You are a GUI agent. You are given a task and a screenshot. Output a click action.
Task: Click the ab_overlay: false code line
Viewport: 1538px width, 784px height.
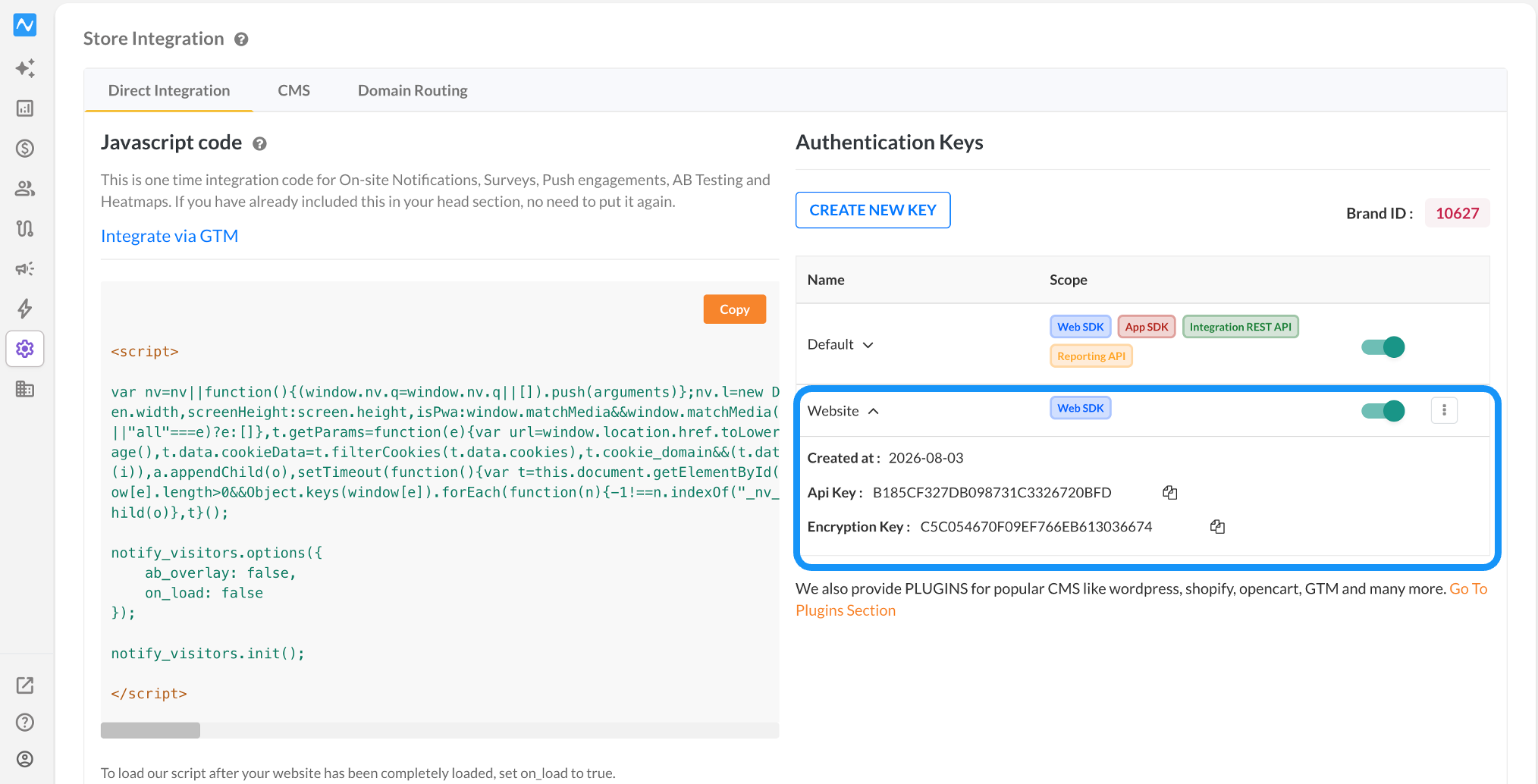221,573
